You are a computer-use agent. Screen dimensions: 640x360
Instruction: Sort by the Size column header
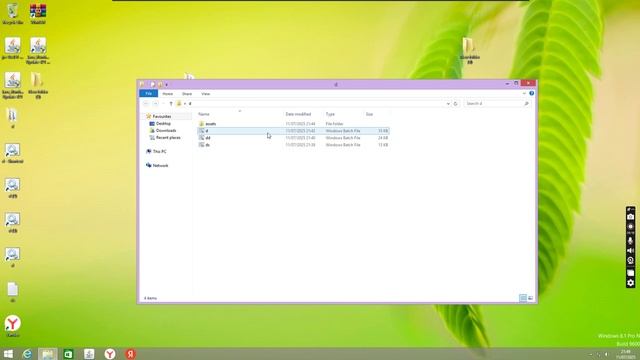tap(376, 114)
